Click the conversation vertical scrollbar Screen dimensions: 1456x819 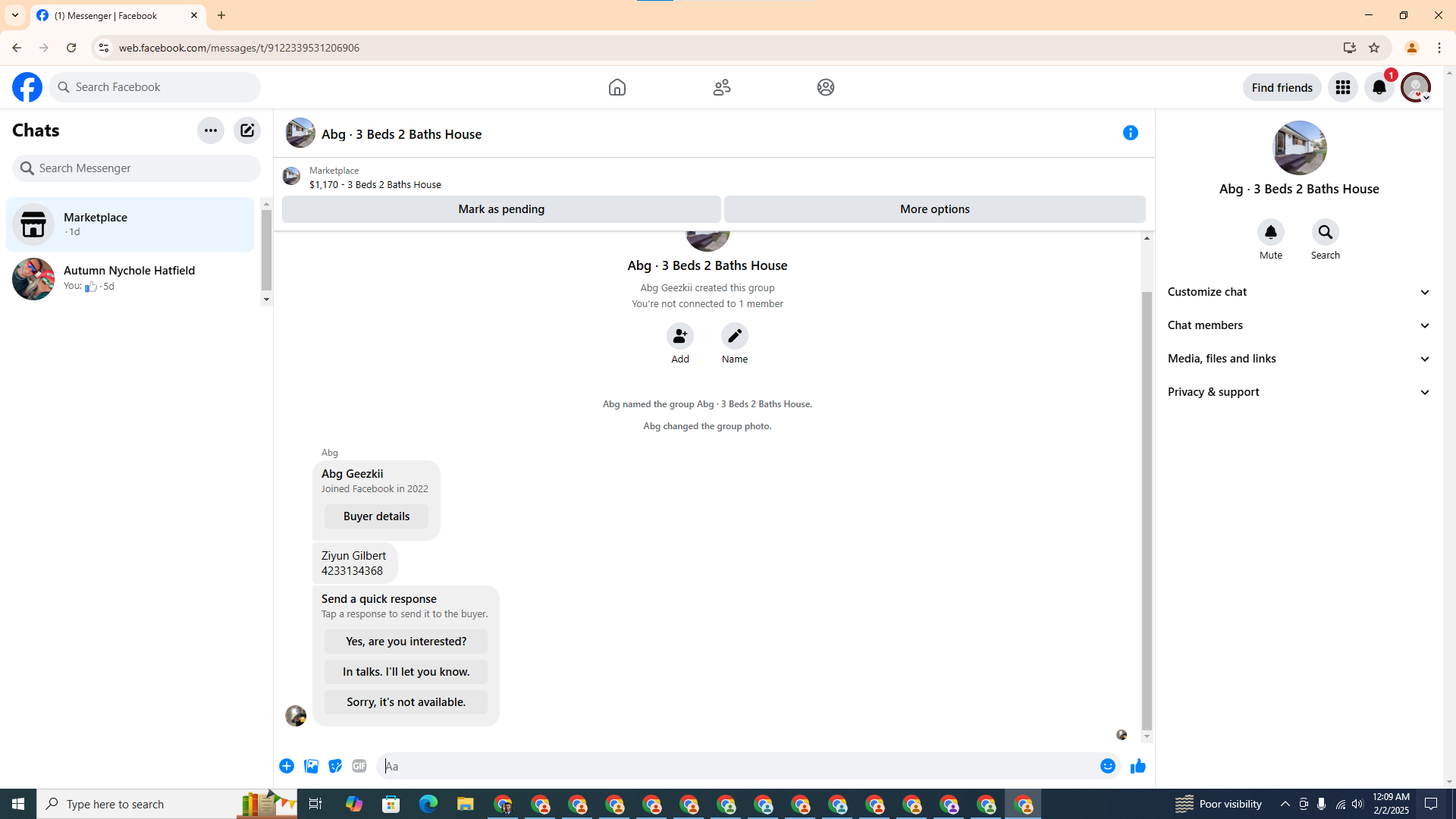(1147, 508)
